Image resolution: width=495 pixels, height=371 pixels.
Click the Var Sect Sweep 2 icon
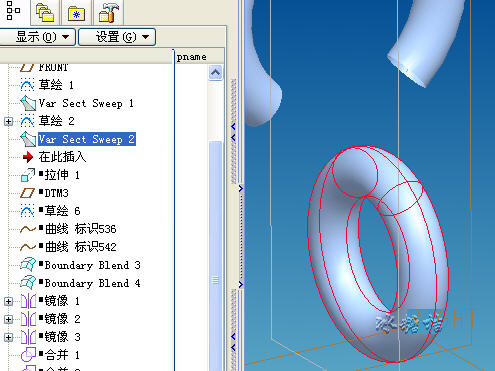pos(28,139)
